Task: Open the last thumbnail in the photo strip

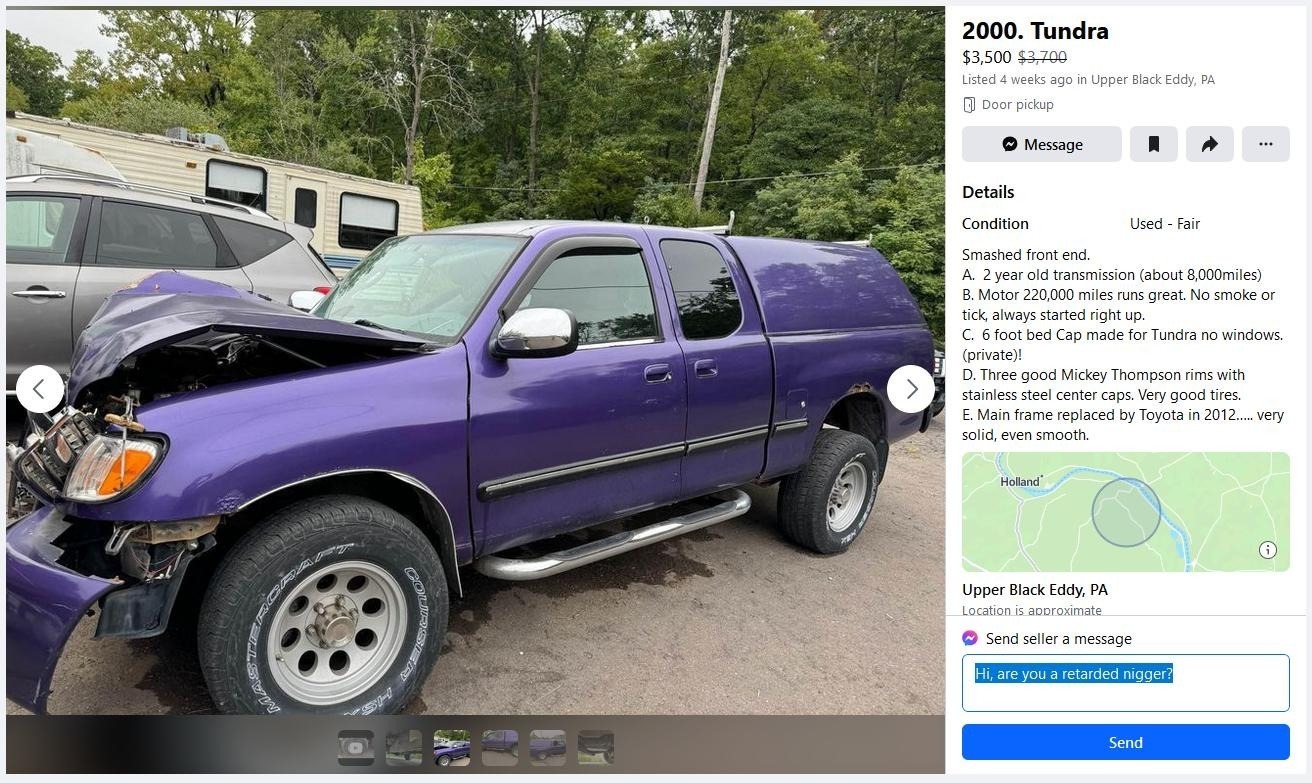Action: (596, 747)
